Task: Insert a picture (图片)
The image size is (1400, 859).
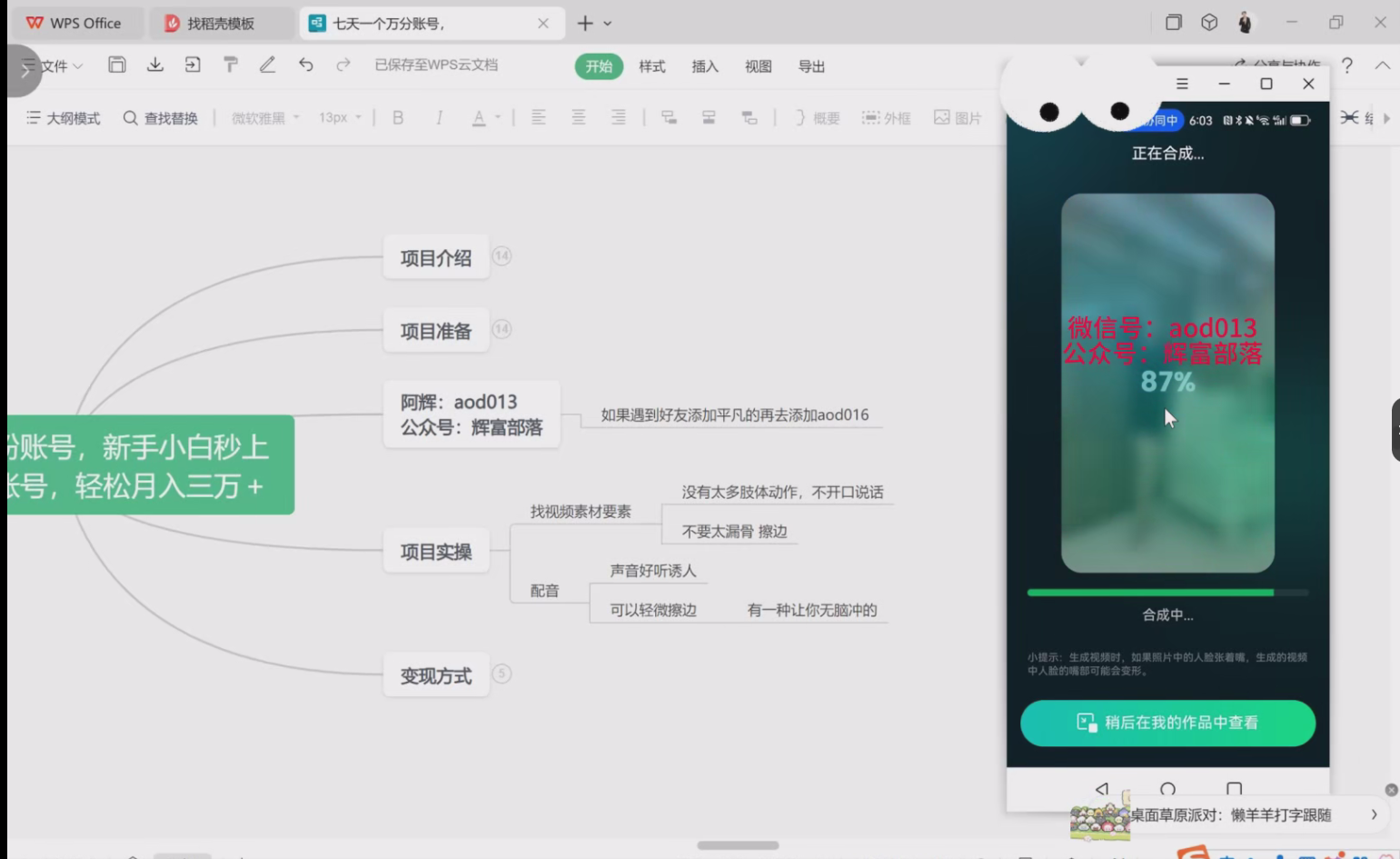Action: (x=958, y=118)
